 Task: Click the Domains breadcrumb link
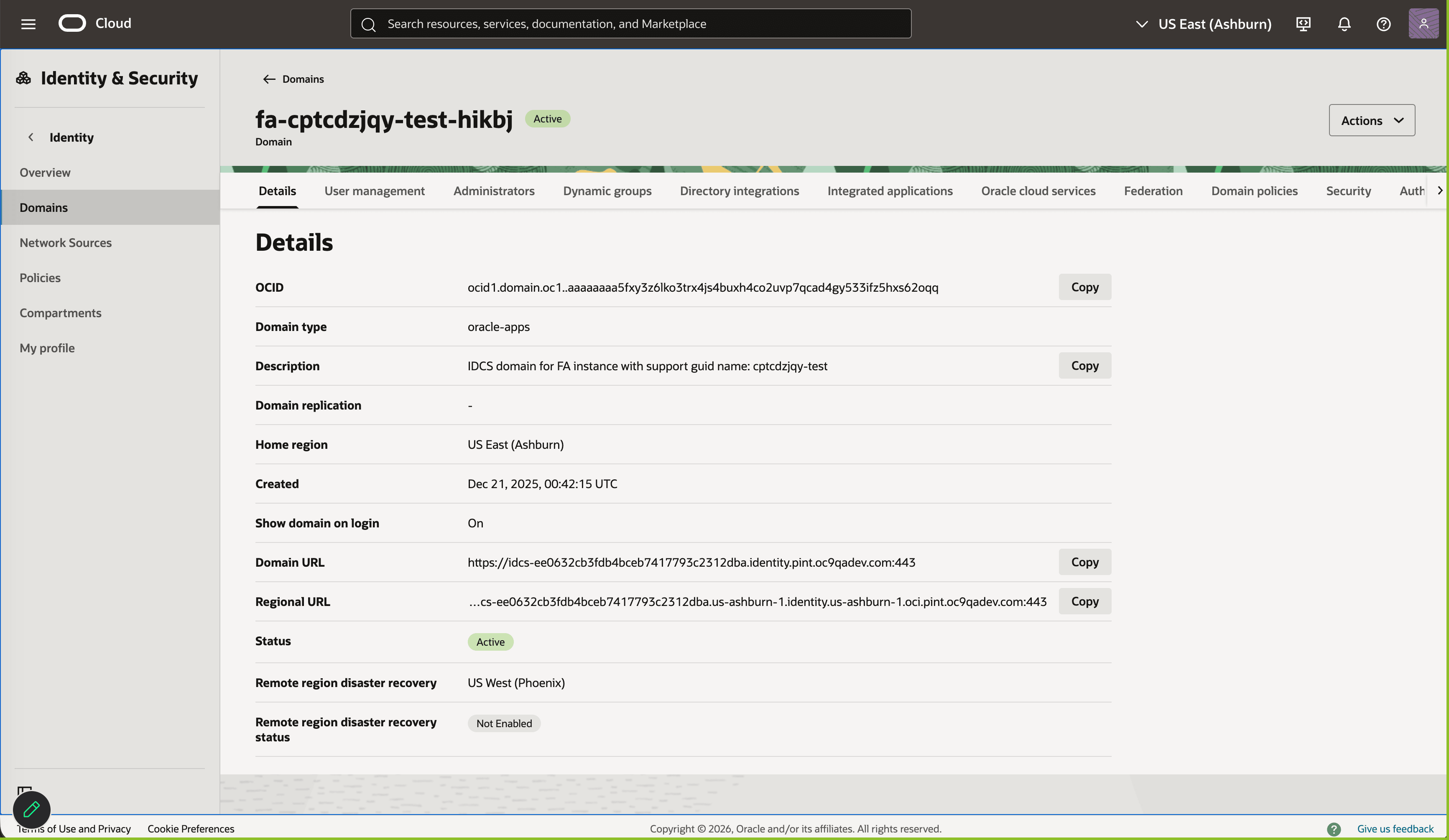(303, 79)
